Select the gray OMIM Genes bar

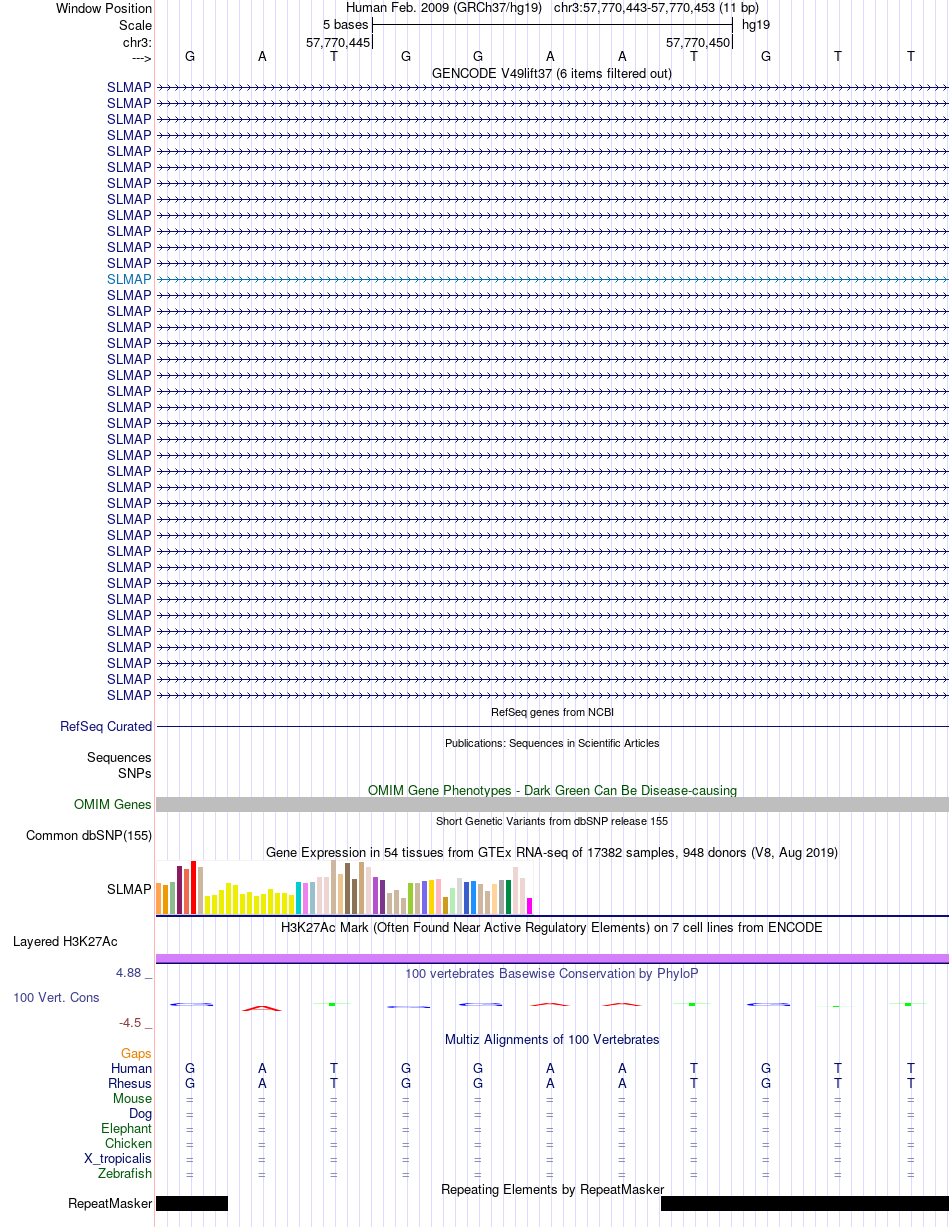(x=552, y=804)
